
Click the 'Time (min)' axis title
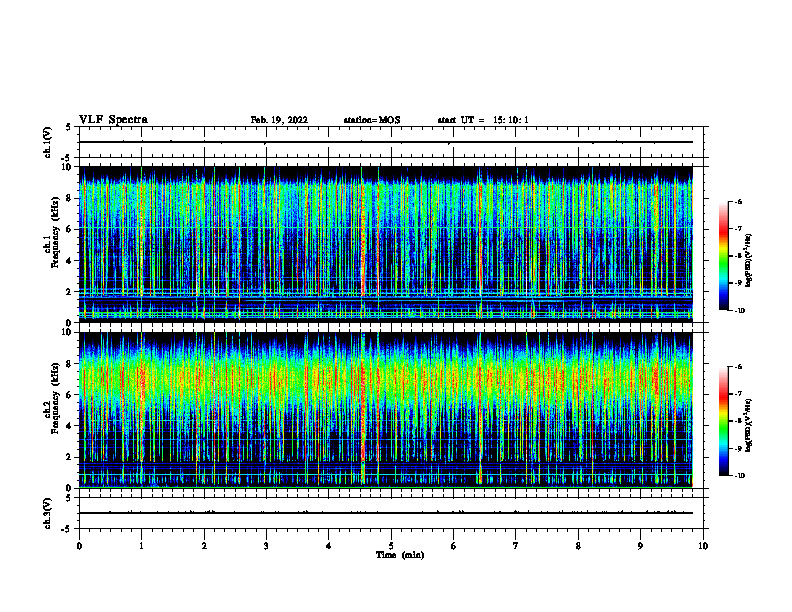coord(400,555)
